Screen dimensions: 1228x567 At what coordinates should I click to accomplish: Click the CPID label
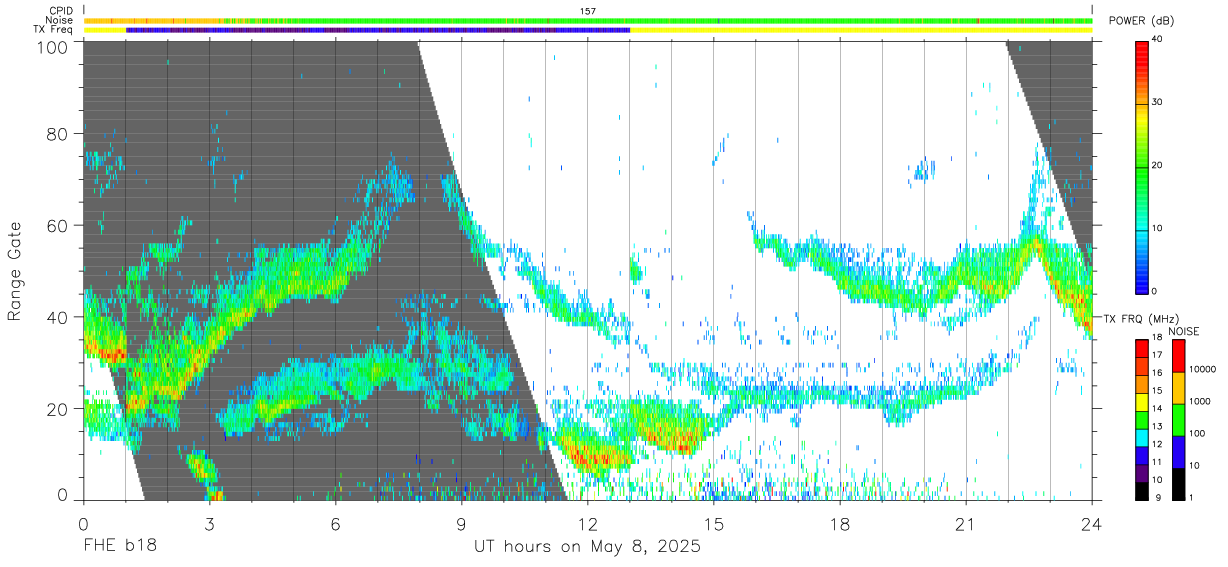pyautogui.click(x=60, y=10)
